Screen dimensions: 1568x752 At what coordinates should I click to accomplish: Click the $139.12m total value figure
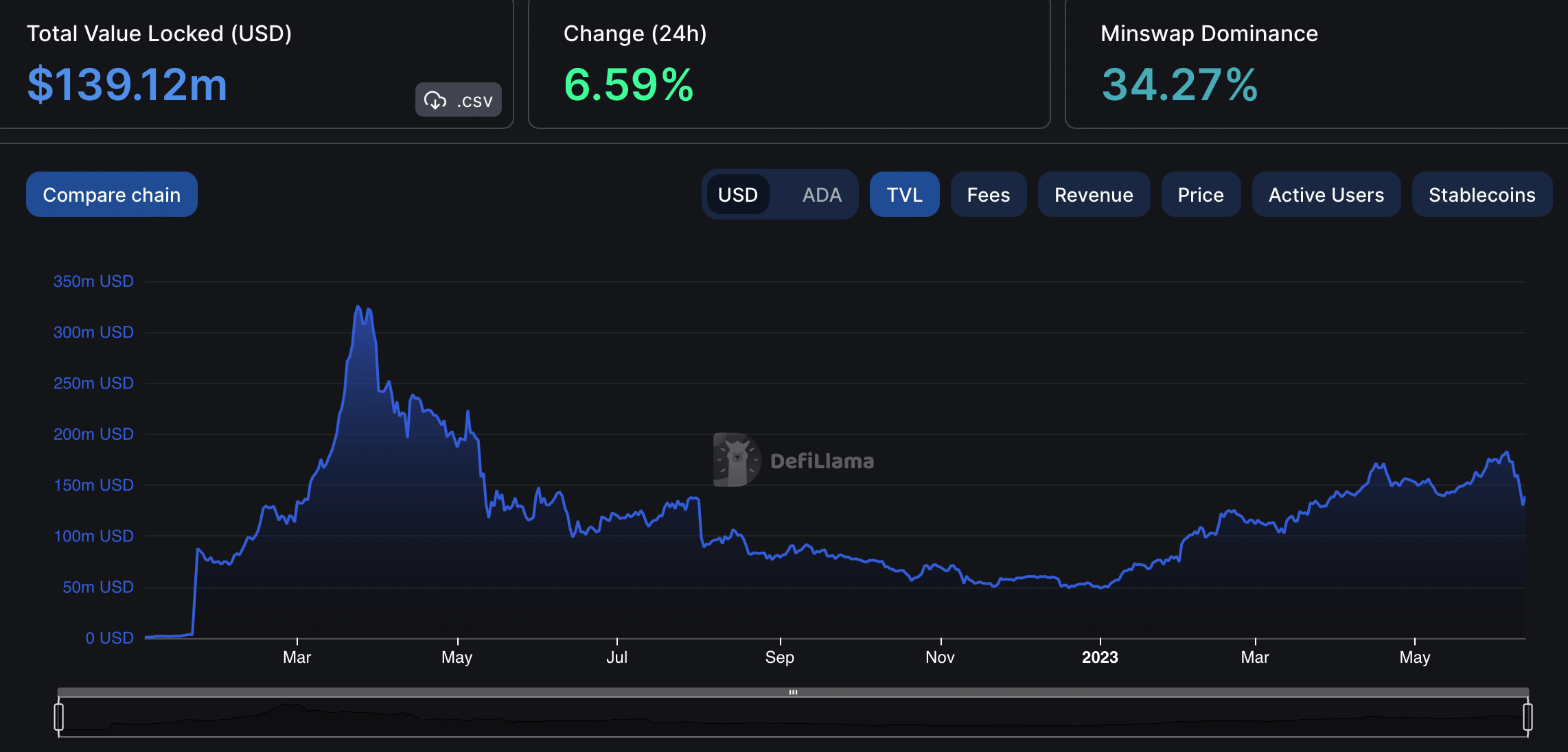click(x=127, y=85)
